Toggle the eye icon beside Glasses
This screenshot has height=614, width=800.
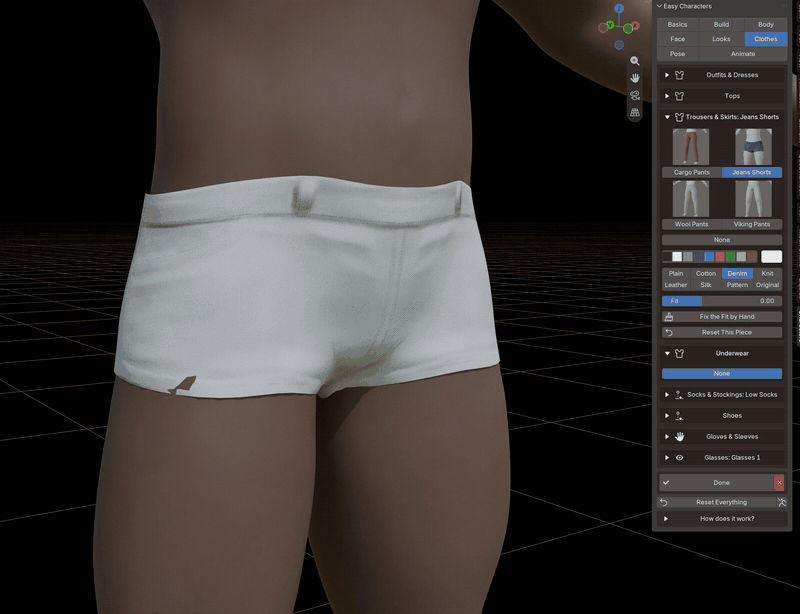(x=679, y=457)
